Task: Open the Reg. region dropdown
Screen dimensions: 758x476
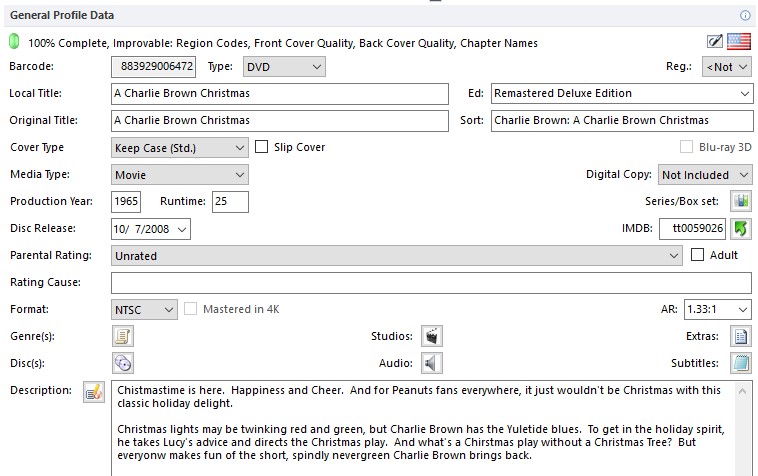Action: coord(727,67)
